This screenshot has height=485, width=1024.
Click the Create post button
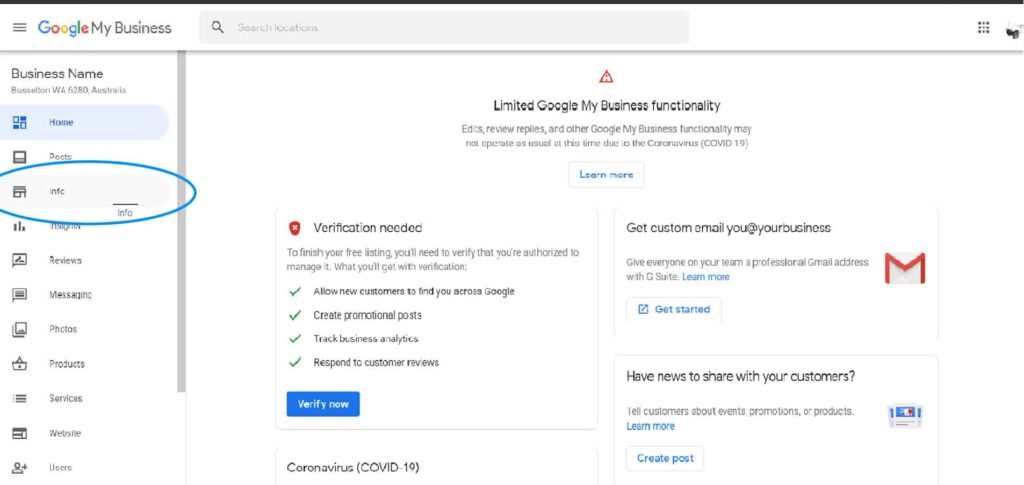(x=665, y=458)
